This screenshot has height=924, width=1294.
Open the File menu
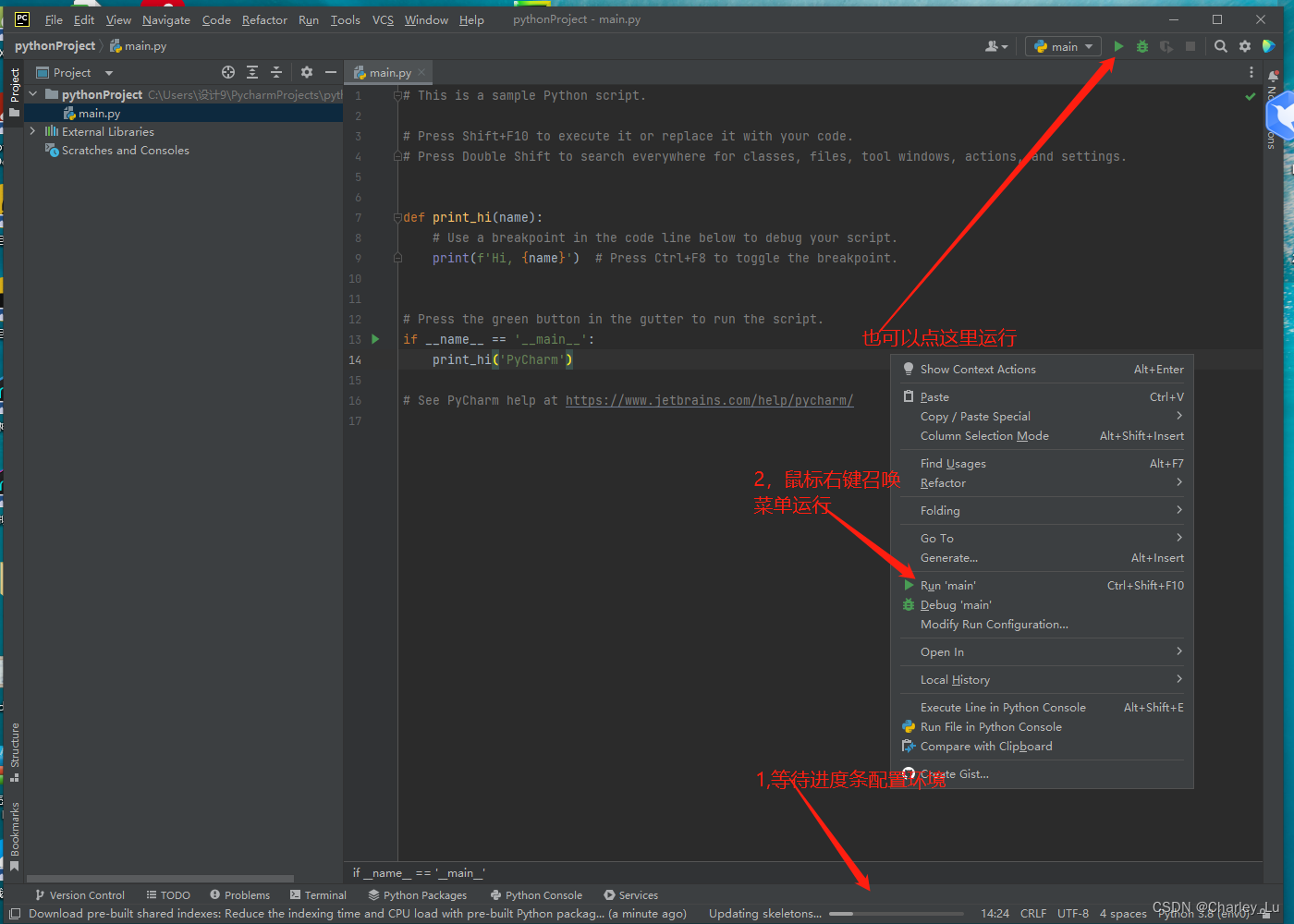54,19
